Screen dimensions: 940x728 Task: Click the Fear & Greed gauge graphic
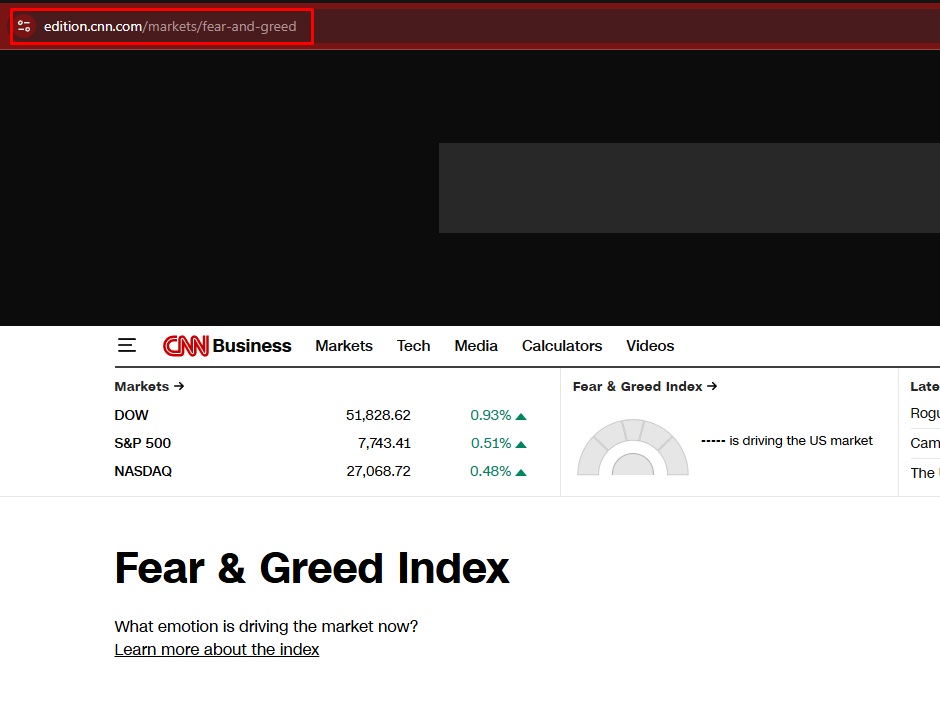(x=632, y=447)
